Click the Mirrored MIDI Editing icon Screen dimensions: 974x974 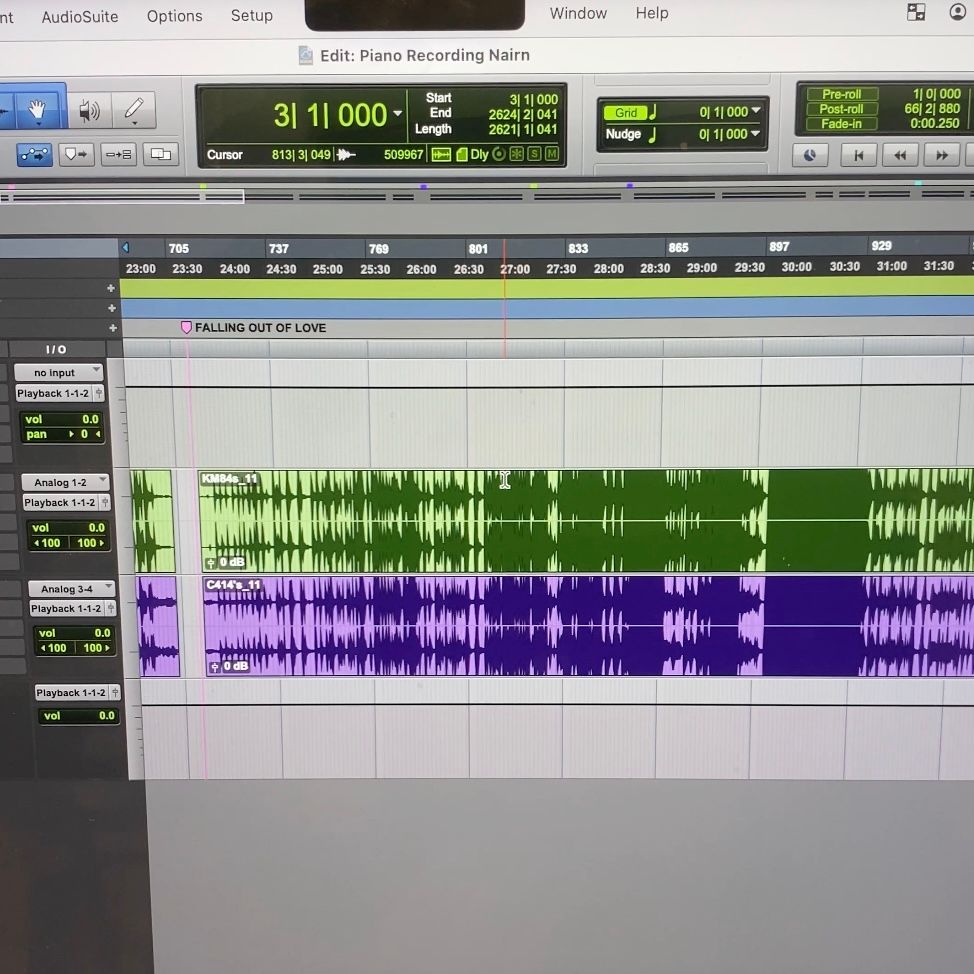click(x=159, y=154)
